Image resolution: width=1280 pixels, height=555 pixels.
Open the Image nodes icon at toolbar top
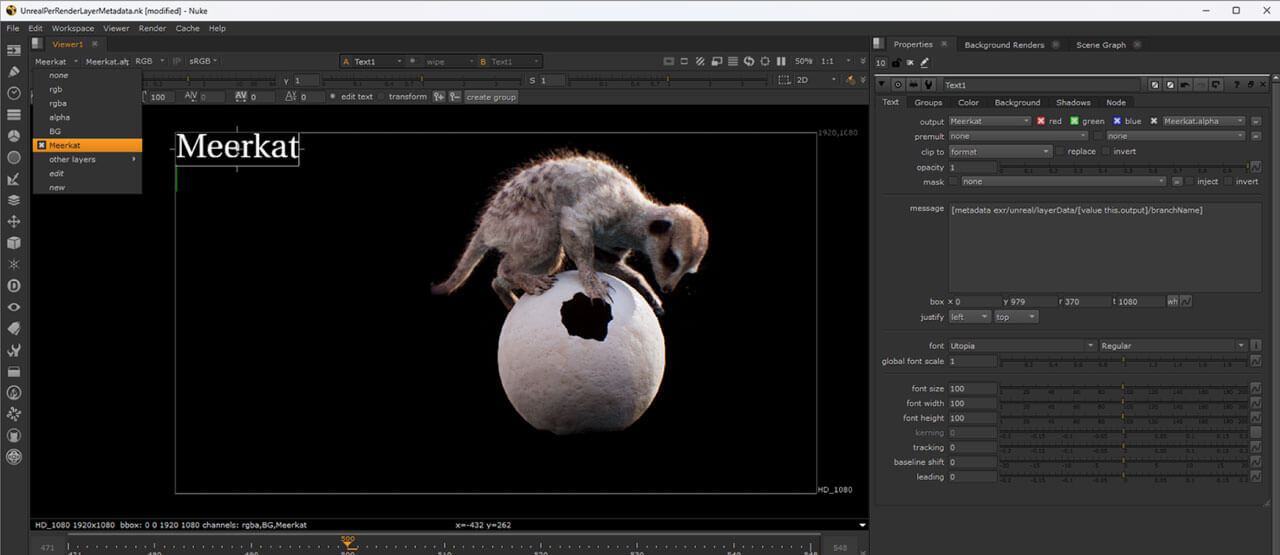[x=14, y=50]
